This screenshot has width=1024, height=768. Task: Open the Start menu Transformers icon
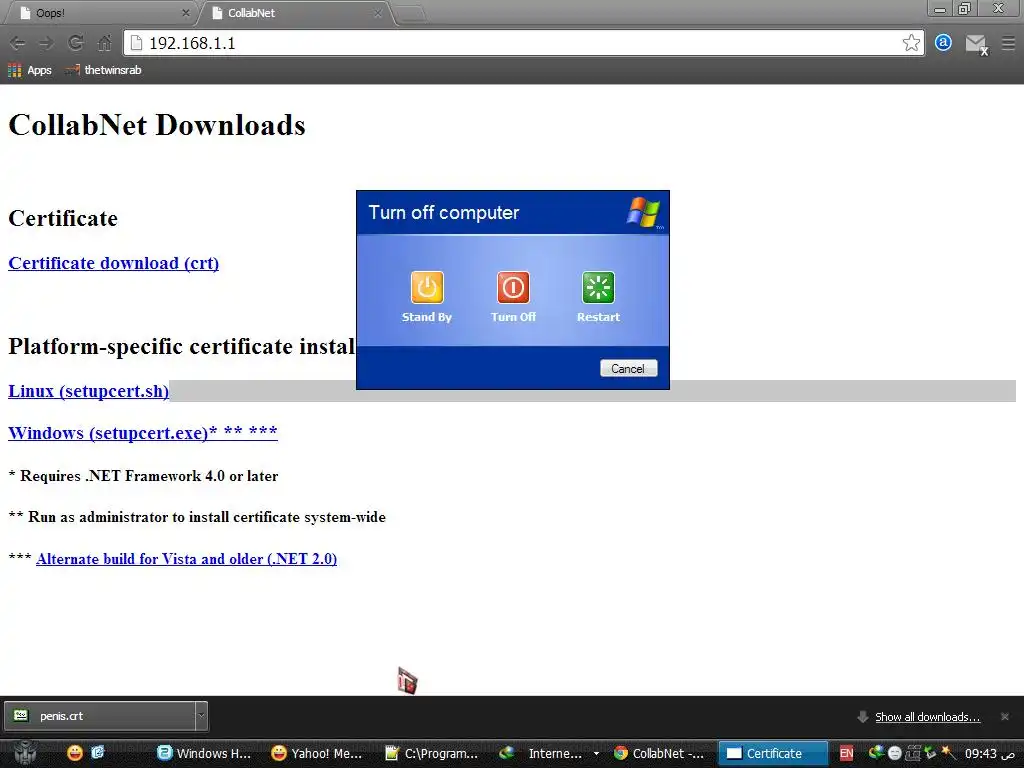25,753
